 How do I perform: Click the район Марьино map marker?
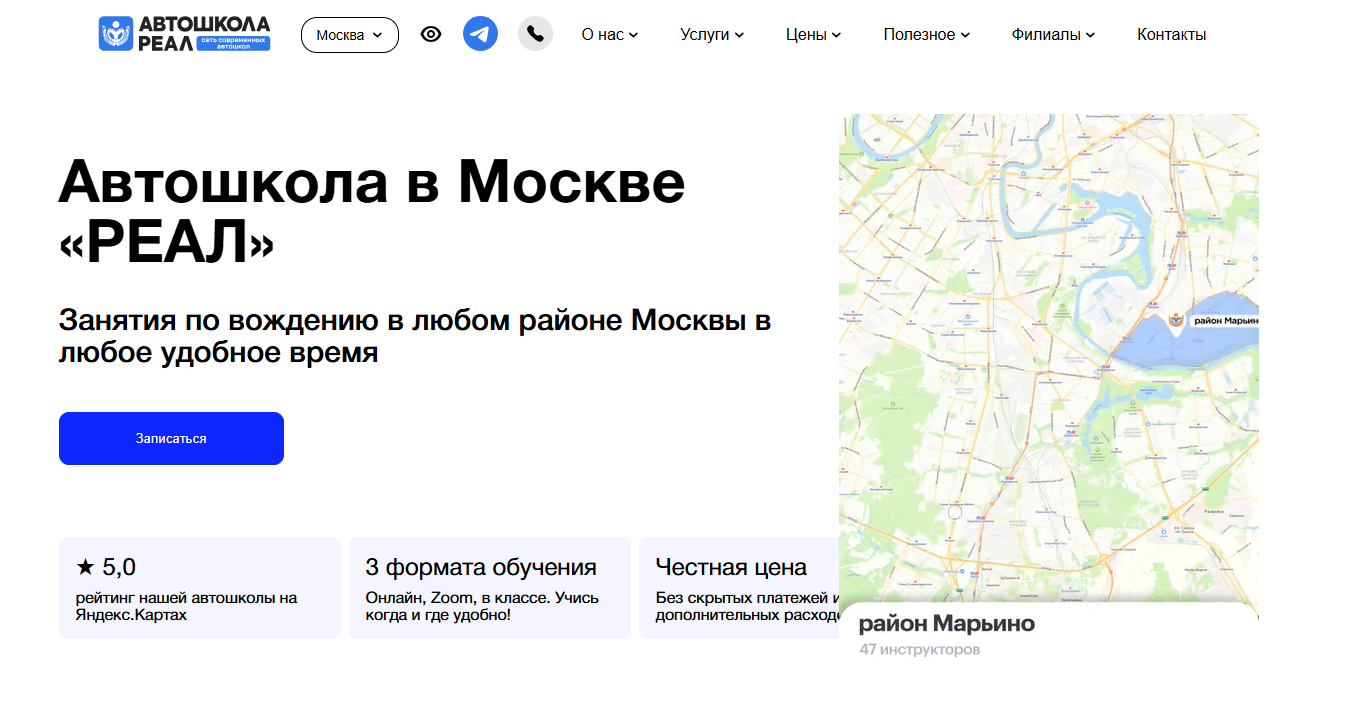coord(1177,320)
